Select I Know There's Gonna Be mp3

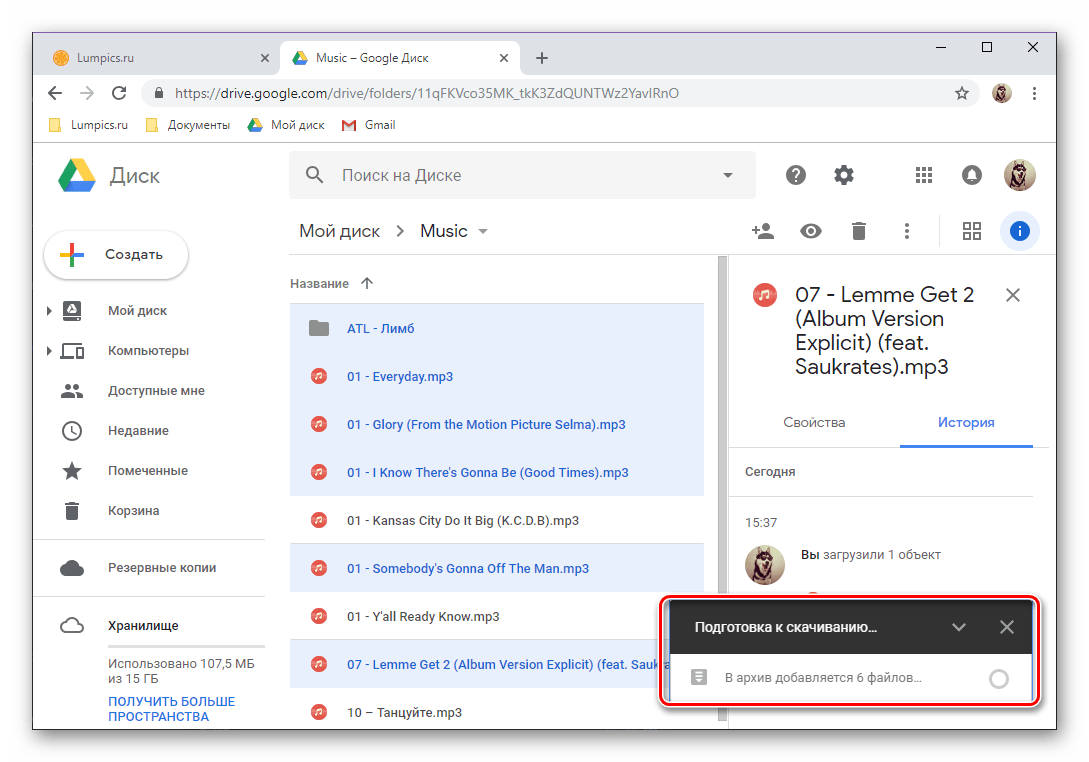coord(497,472)
